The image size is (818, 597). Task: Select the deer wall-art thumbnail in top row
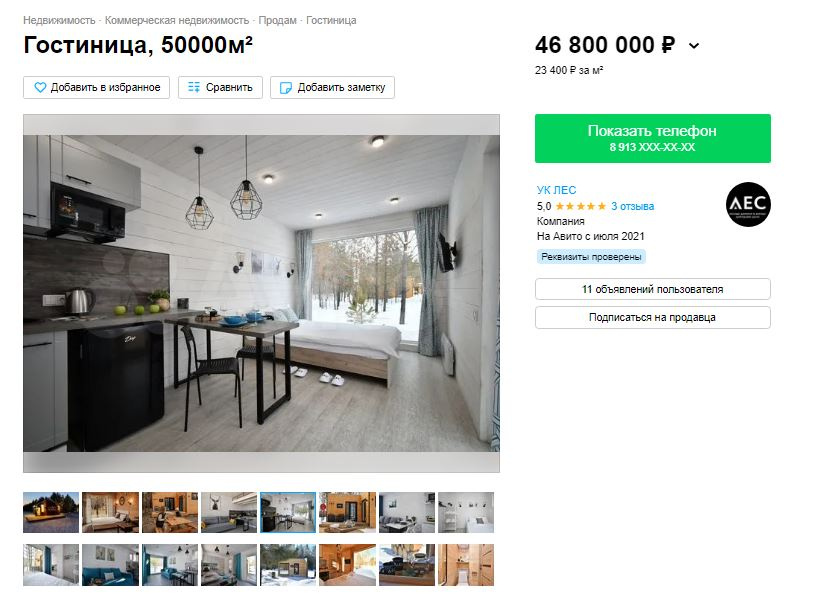tap(229, 512)
